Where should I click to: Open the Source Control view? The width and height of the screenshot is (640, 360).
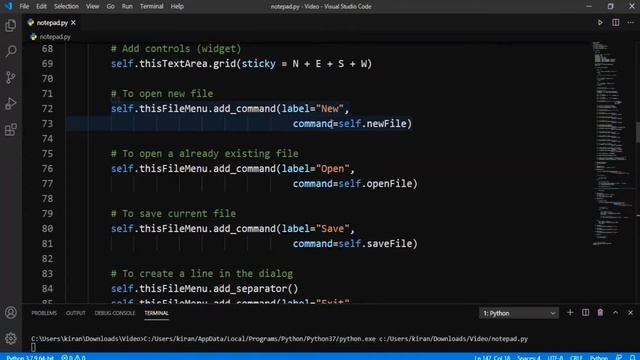[x=11, y=78]
